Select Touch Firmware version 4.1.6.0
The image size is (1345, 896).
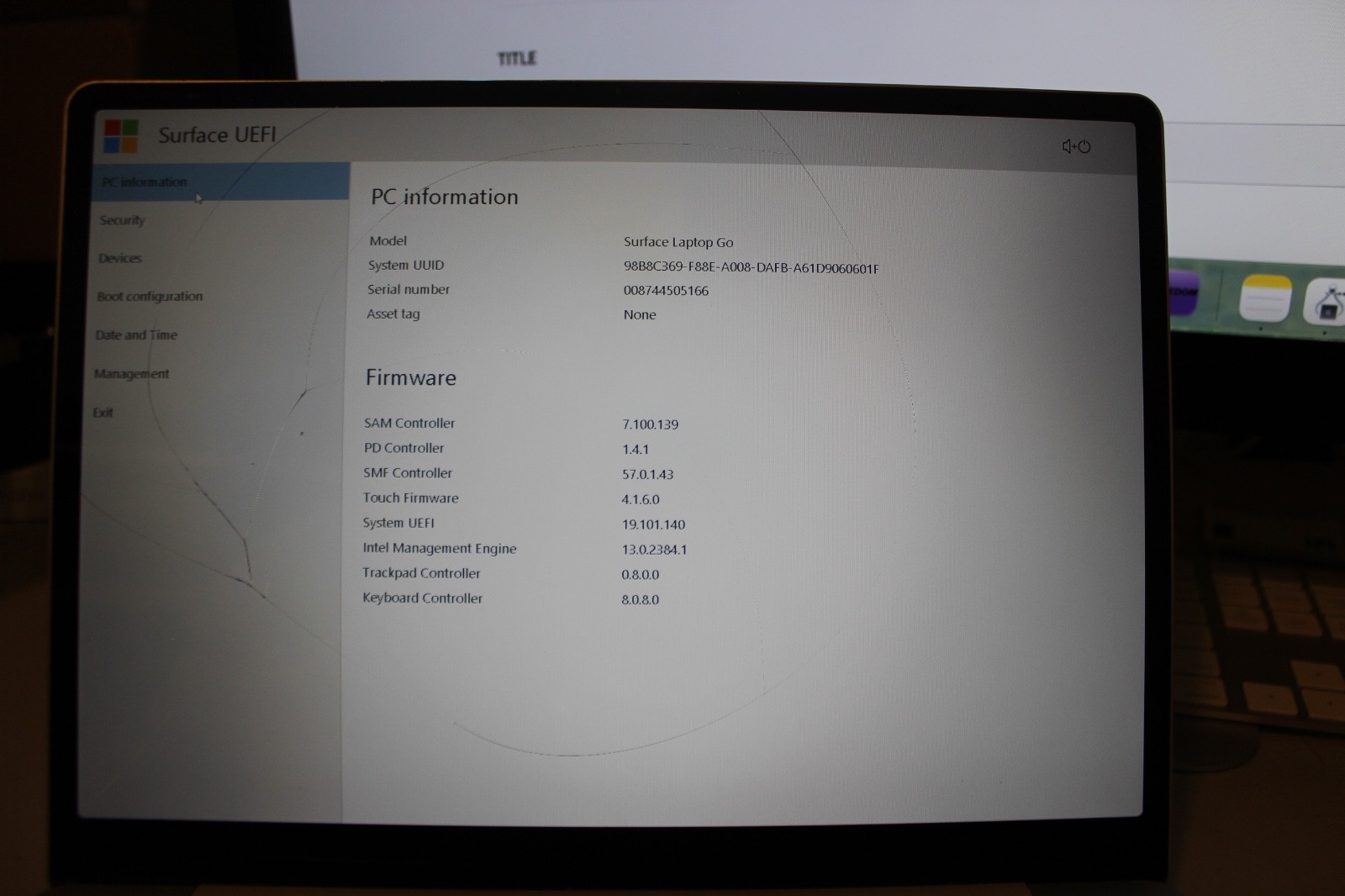(x=641, y=499)
